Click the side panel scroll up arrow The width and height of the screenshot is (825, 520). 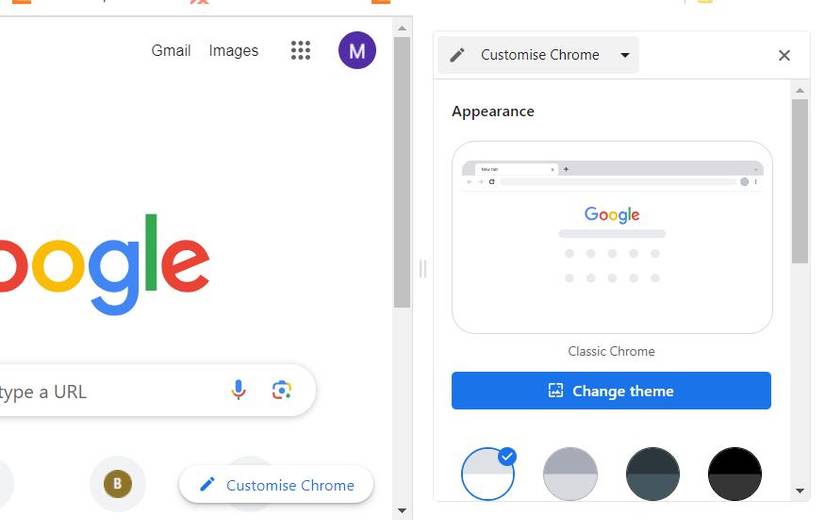click(800, 91)
